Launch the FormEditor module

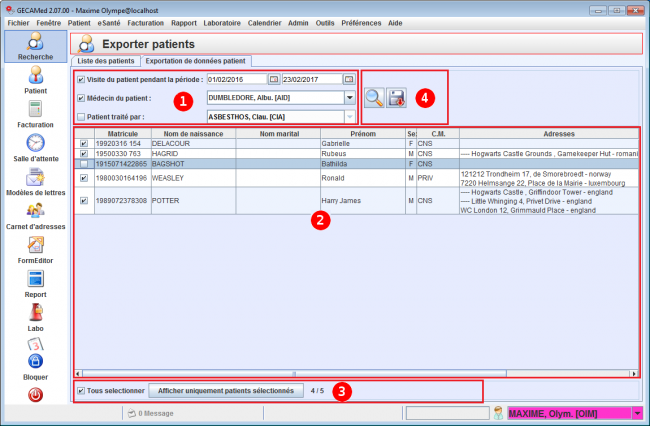click(35, 248)
